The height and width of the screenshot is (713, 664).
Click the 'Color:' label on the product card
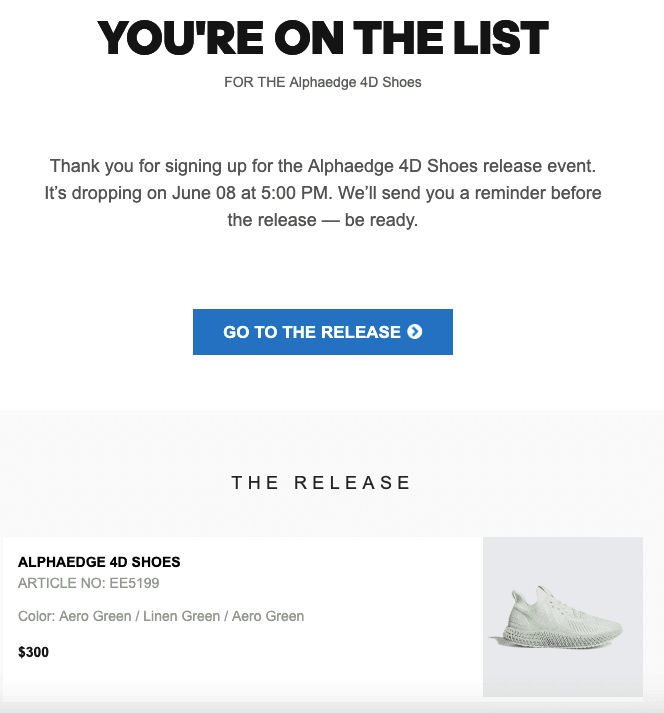point(36,616)
